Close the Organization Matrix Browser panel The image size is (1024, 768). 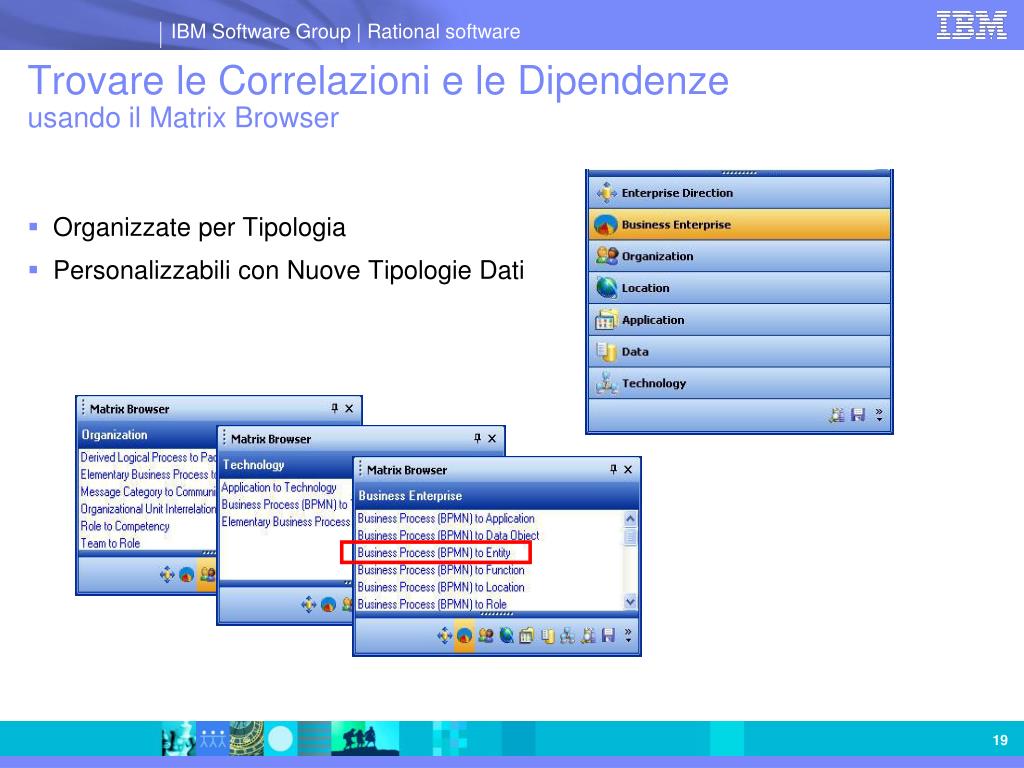(349, 408)
